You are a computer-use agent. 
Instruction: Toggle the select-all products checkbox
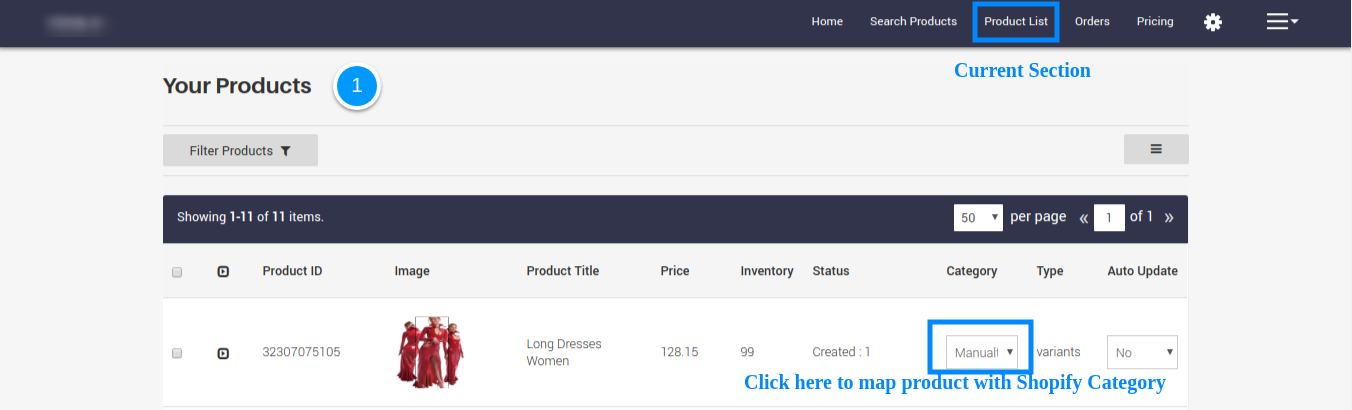(x=177, y=272)
